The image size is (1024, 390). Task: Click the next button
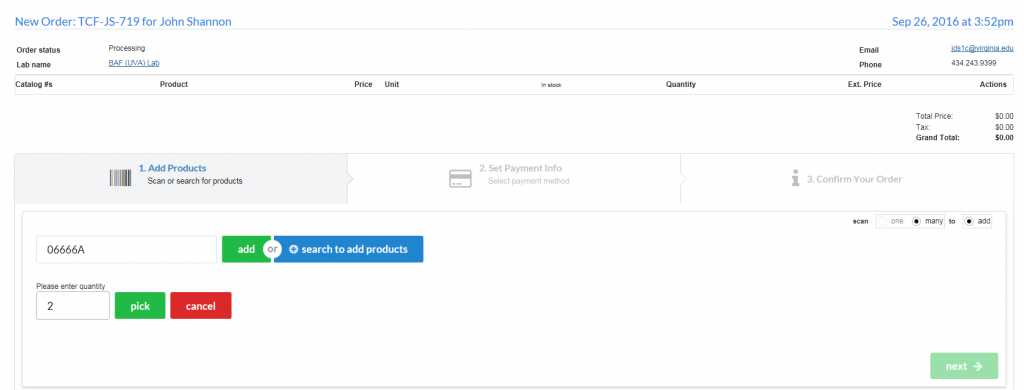pos(964,366)
